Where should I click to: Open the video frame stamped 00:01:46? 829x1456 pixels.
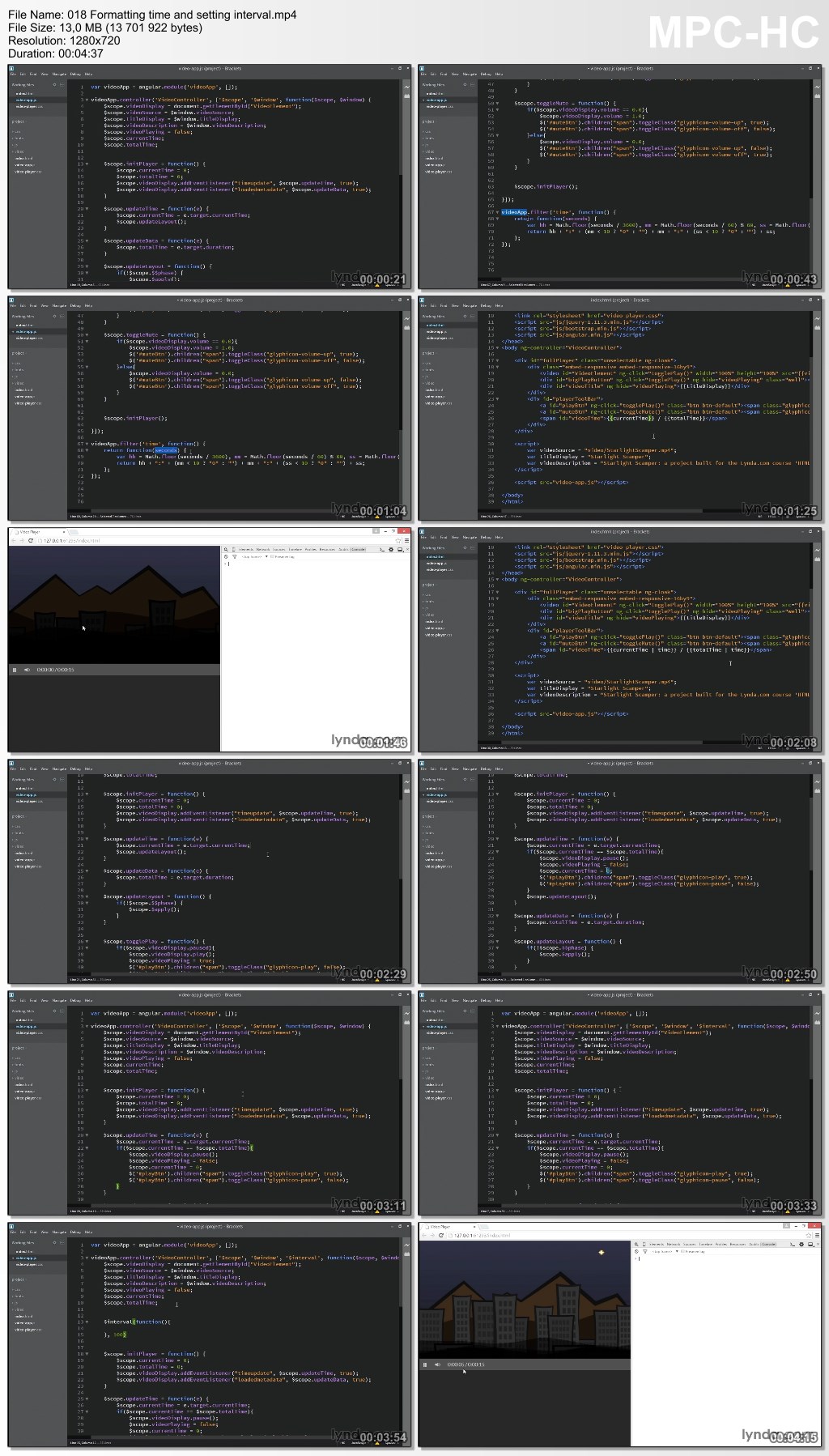point(210,640)
